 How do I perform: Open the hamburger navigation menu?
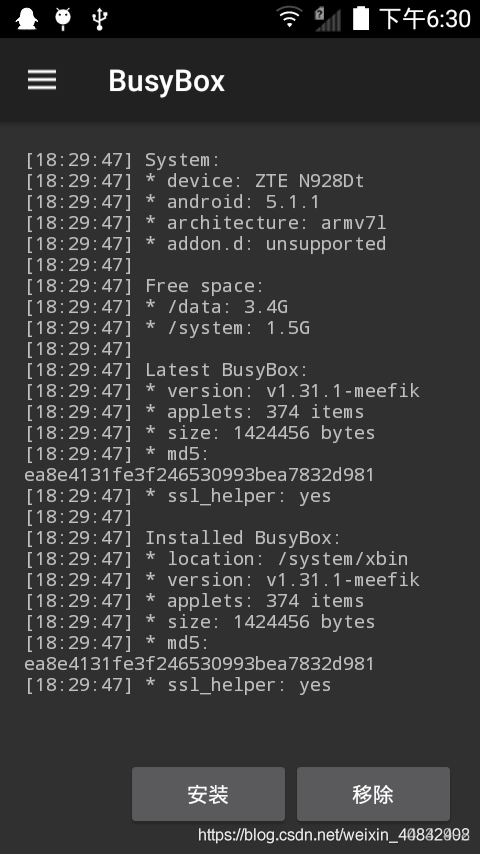[x=42, y=81]
